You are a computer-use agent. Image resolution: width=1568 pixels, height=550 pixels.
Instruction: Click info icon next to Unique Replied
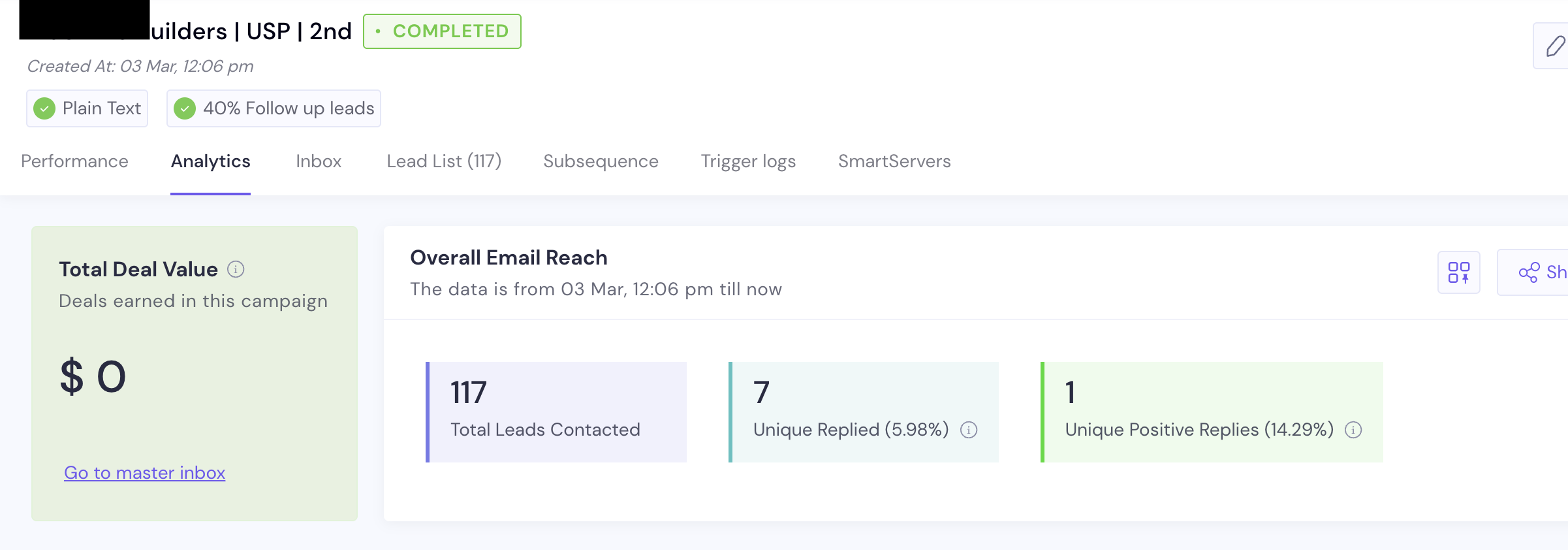click(969, 430)
